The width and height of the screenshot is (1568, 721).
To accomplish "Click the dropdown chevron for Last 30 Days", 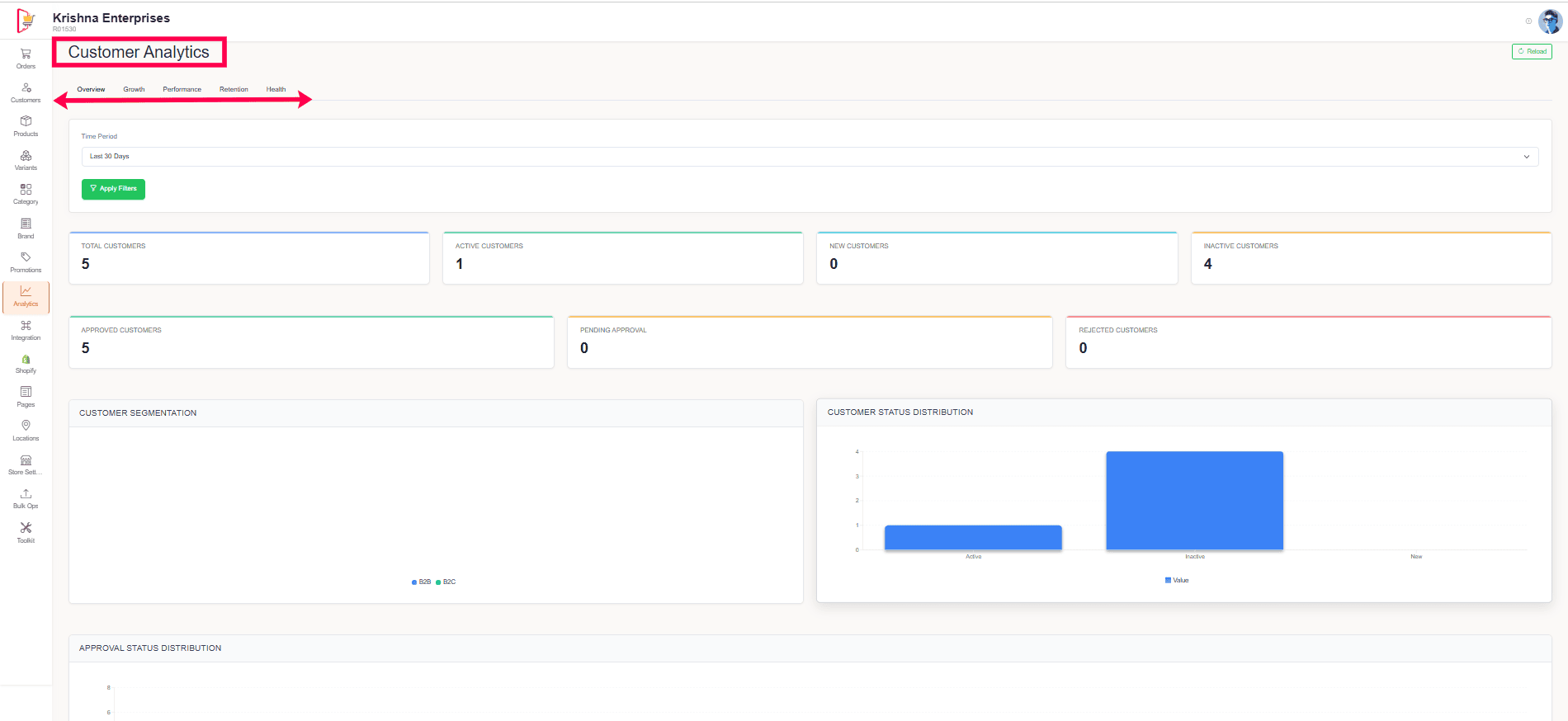I will click(1526, 157).
